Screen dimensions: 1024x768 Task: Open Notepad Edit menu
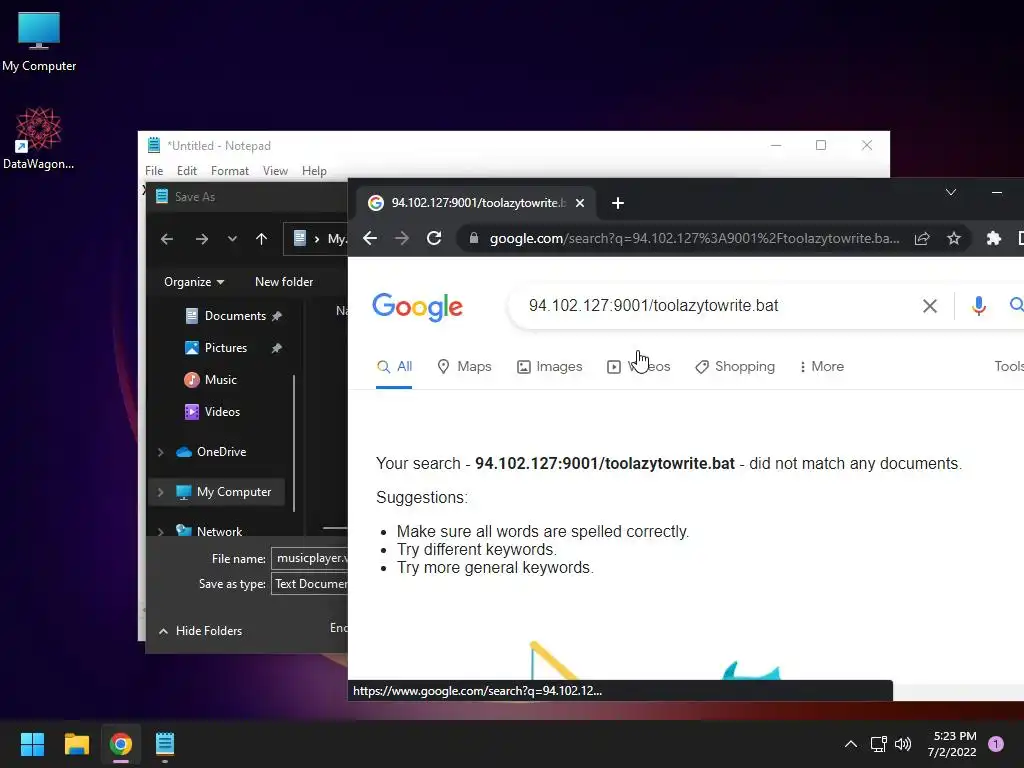coord(187,171)
